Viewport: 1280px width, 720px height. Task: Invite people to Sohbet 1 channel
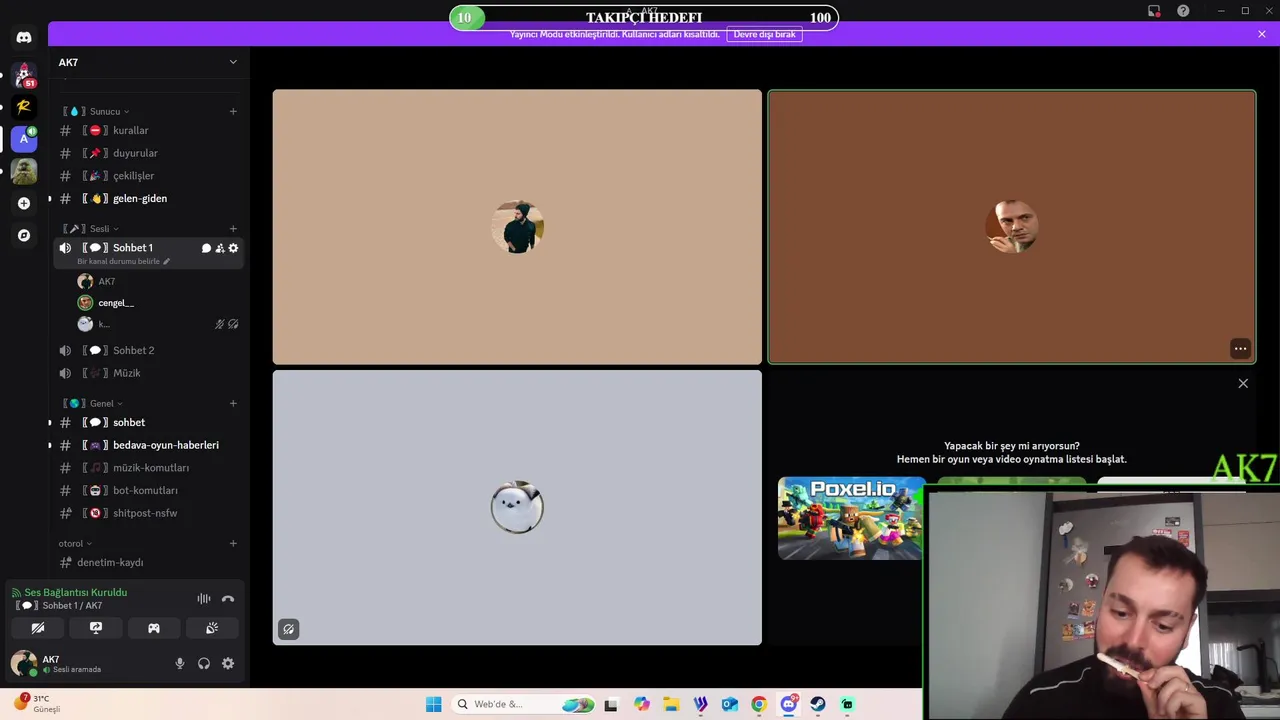click(x=220, y=248)
